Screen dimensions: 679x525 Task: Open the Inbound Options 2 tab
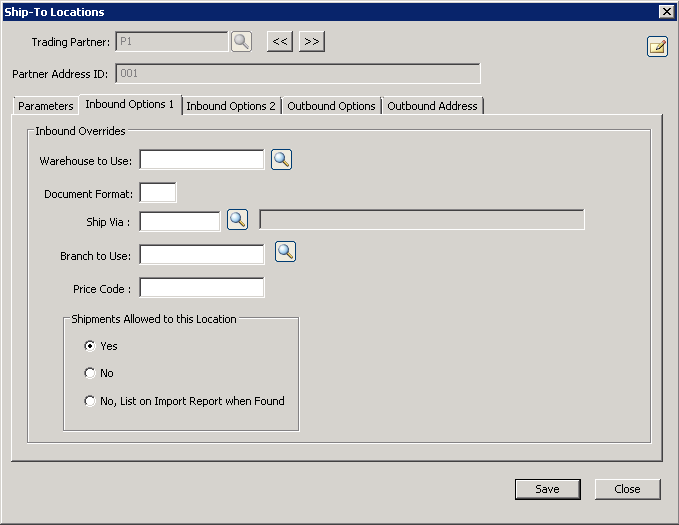point(231,106)
